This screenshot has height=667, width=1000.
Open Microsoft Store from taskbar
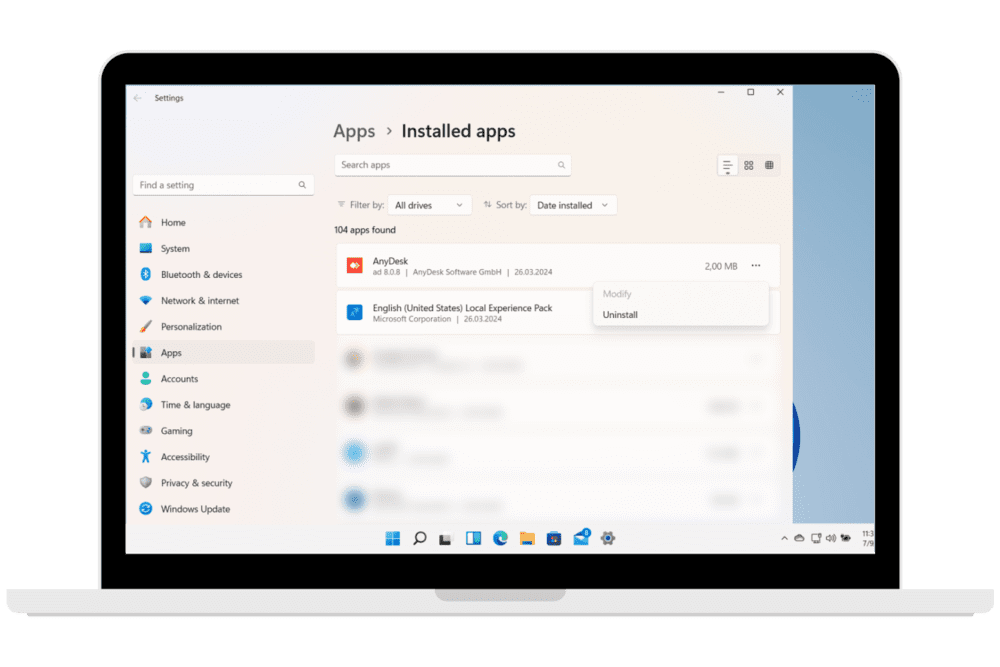tap(554, 539)
